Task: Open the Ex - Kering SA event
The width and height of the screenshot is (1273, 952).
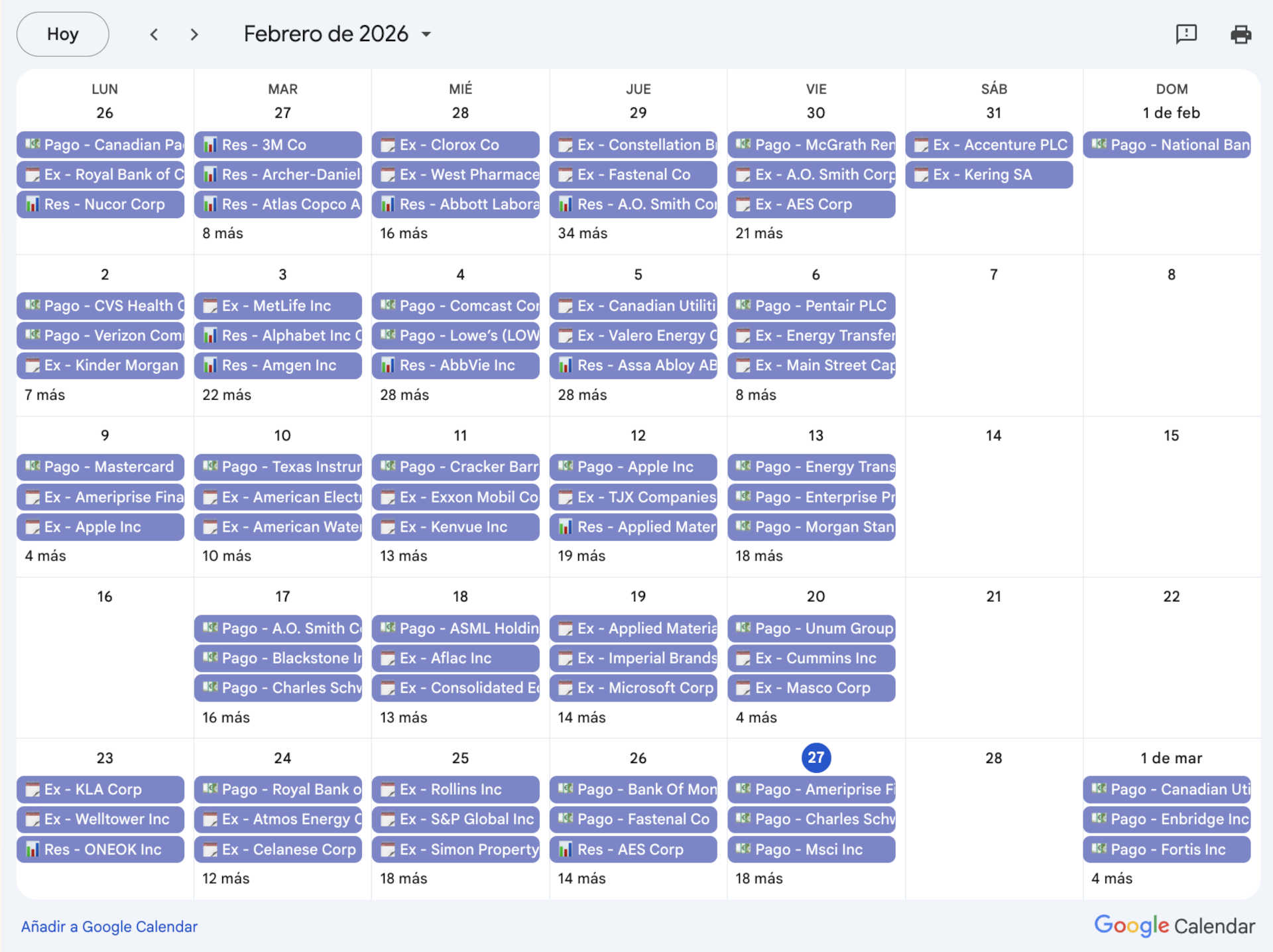Action: point(989,174)
